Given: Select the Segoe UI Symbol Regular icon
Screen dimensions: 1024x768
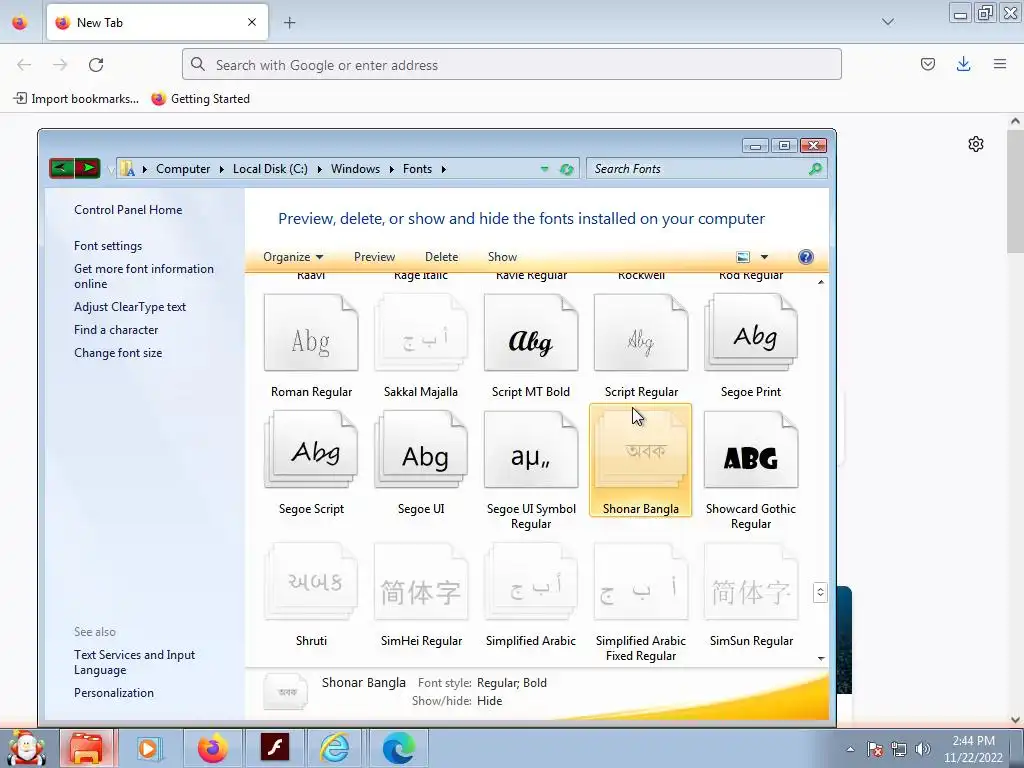Looking at the screenshot, I should pos(531,450).
